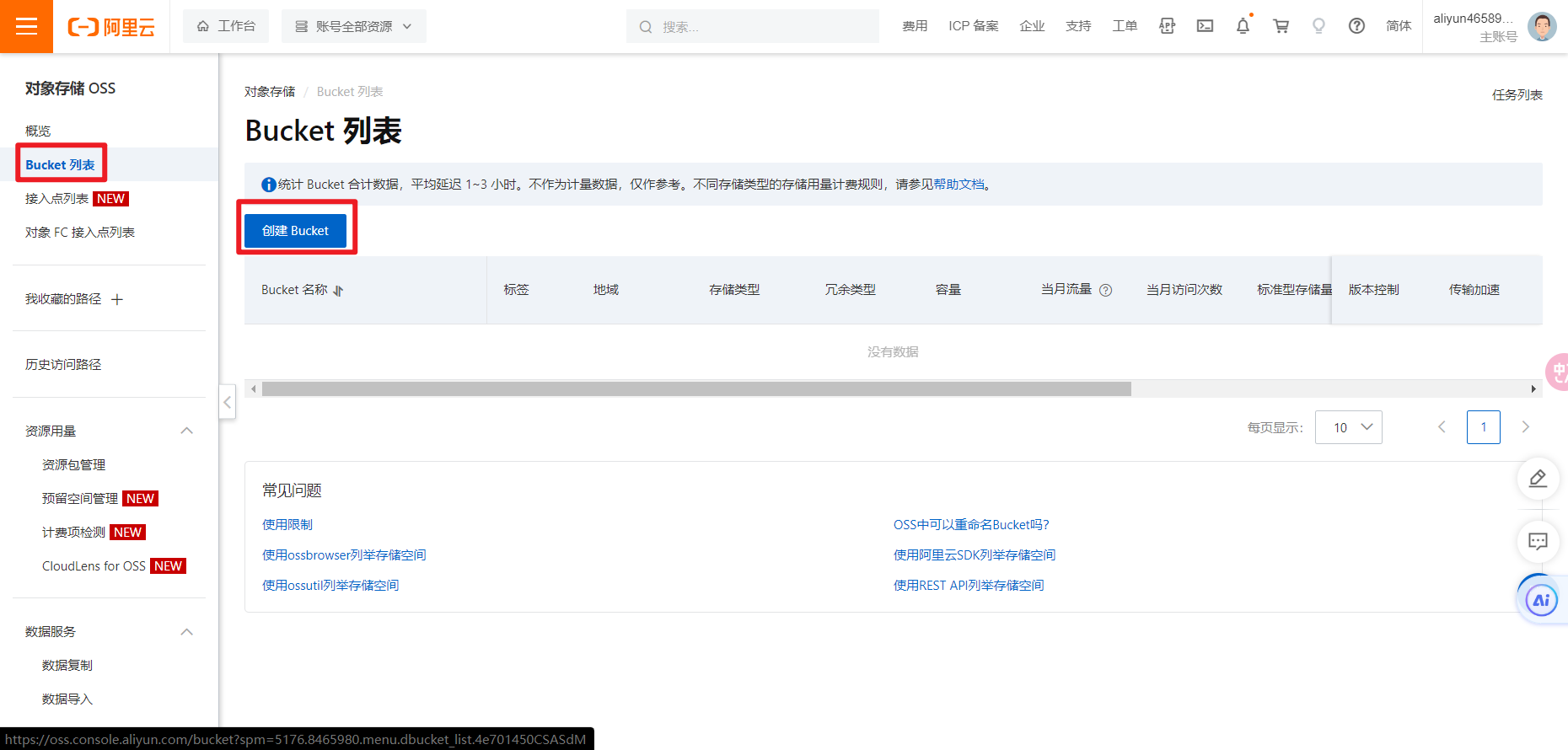Switch language via 简体
This screenshot has width=1568, height=750.
click(x=1399, y=26)
